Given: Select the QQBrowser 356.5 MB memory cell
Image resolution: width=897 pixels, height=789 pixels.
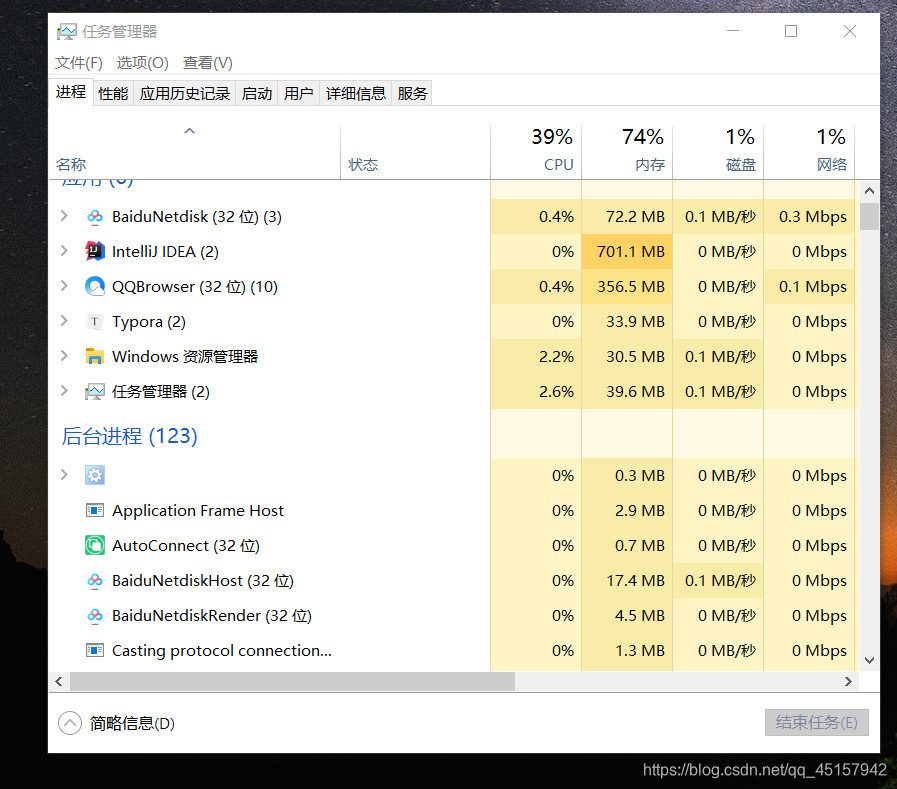Looking at the screenshot, I should 627,287.
